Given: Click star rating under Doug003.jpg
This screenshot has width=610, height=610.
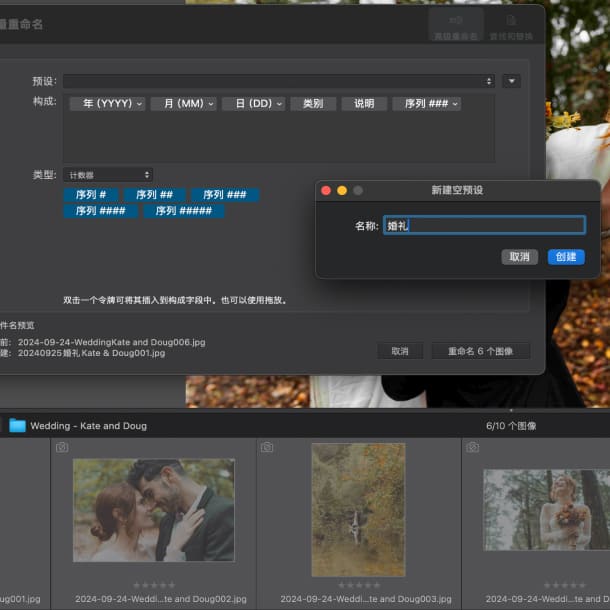Looking at the screenshot, I should (x=359, y=585).
